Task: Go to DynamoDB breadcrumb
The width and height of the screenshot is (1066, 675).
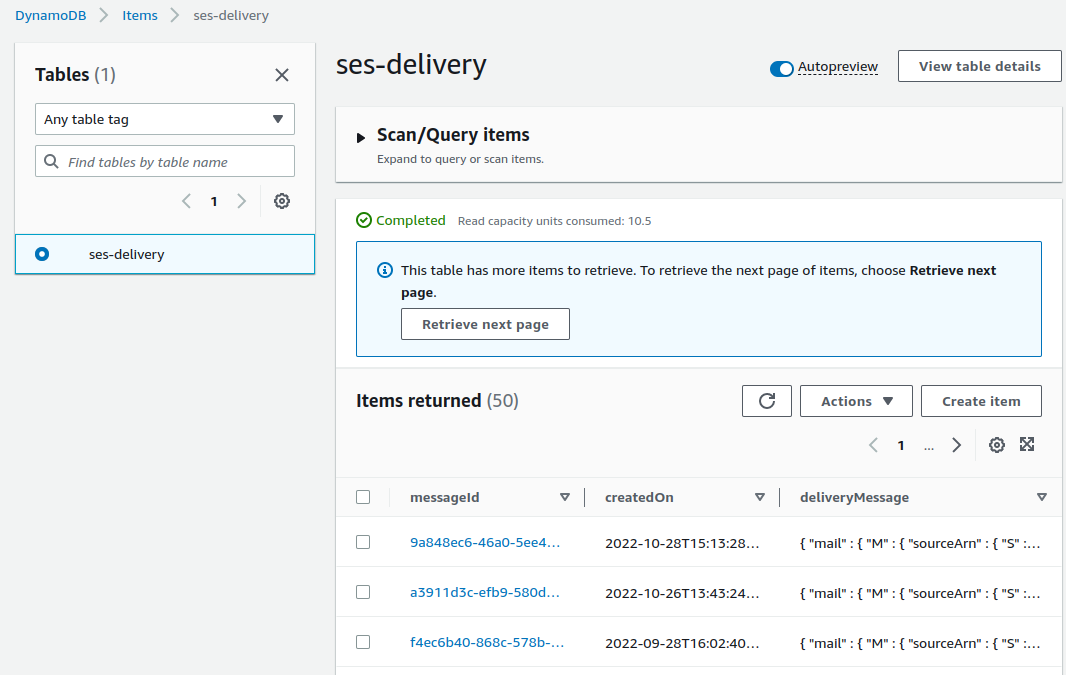Action: click(51, 15)
